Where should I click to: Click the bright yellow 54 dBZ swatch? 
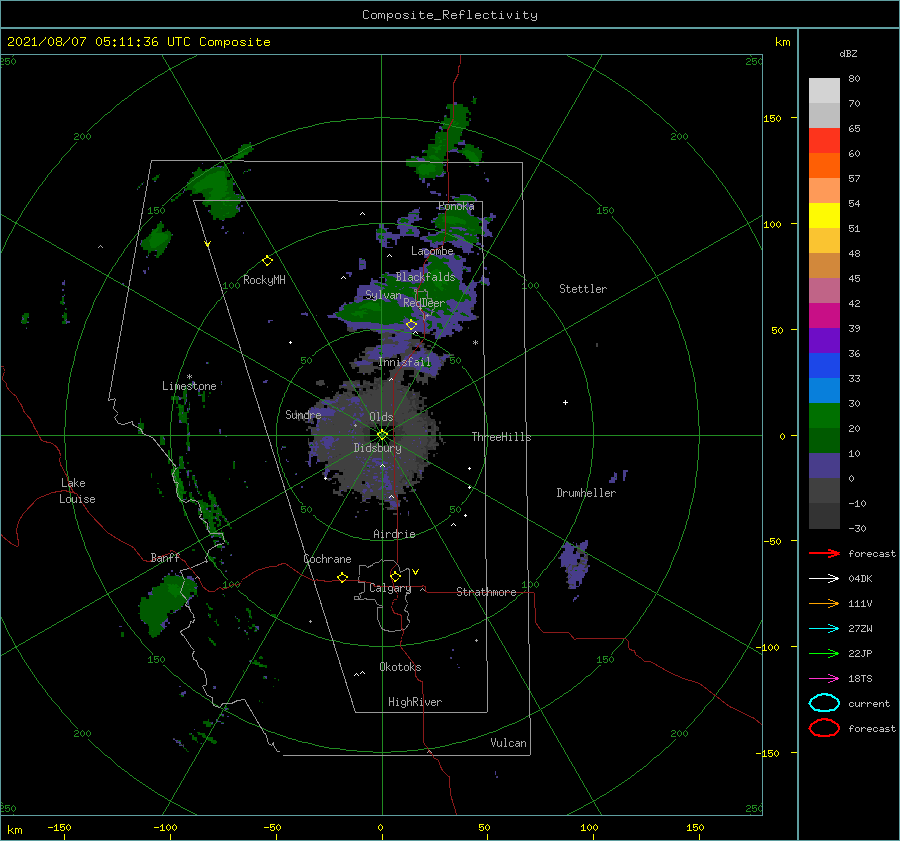click(824, 215)
